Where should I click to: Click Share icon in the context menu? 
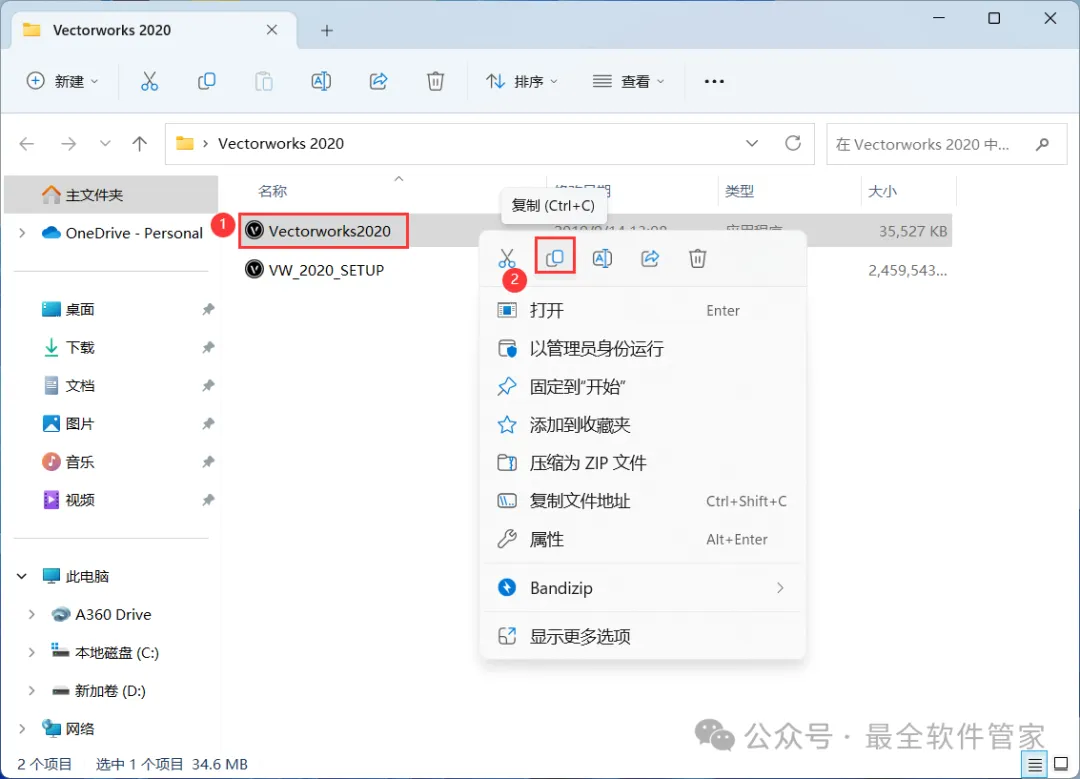point(650,258)
